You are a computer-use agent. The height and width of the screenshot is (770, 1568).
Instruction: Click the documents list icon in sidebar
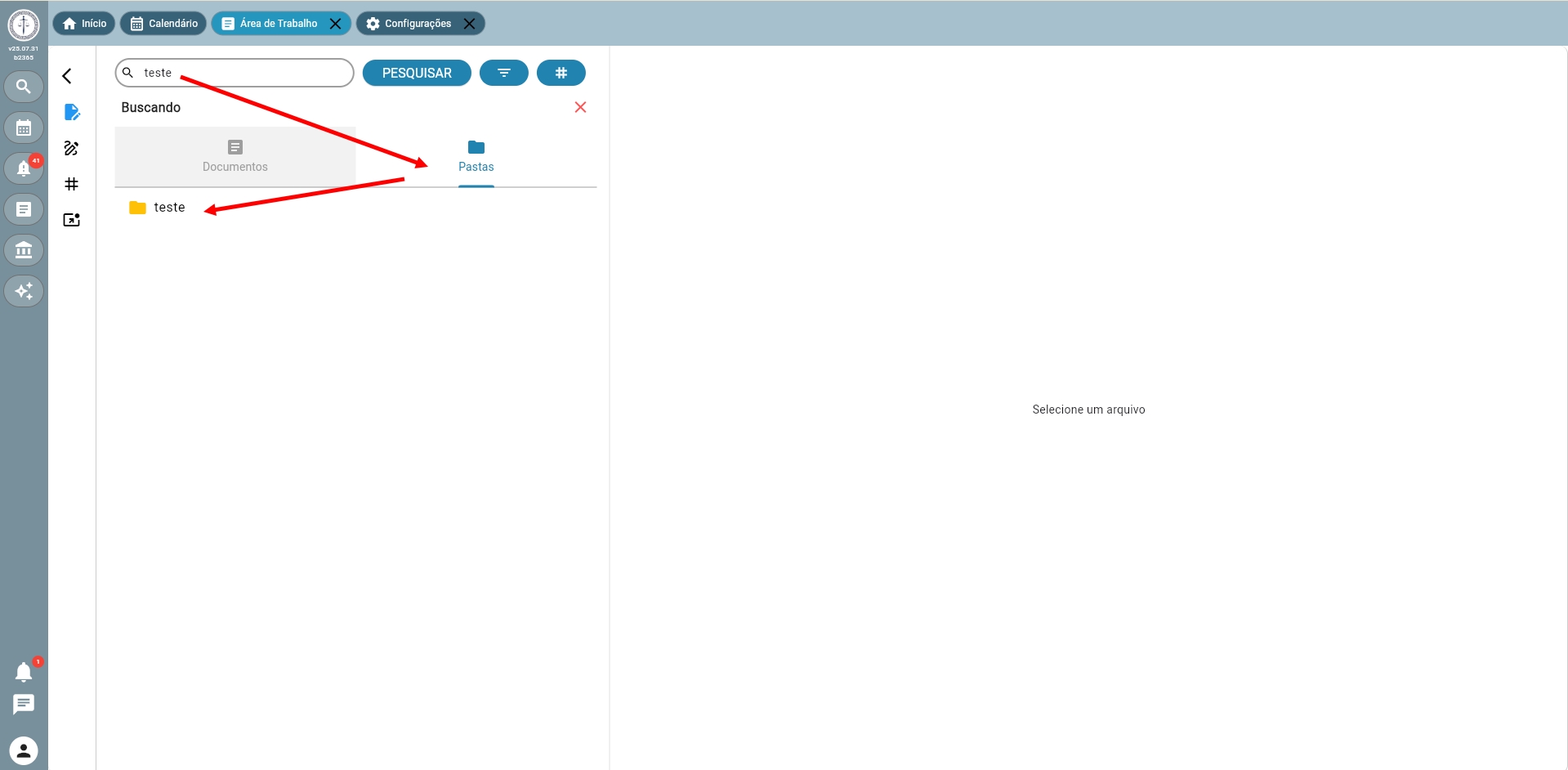24,209
